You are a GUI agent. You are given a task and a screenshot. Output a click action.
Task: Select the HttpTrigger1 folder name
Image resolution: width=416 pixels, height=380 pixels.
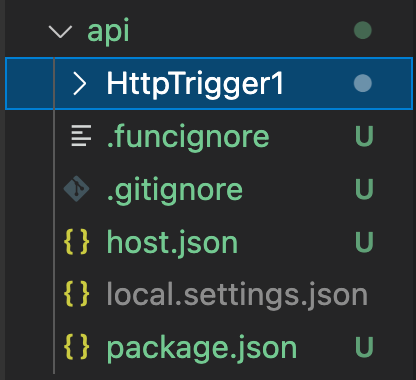point(195,84)
